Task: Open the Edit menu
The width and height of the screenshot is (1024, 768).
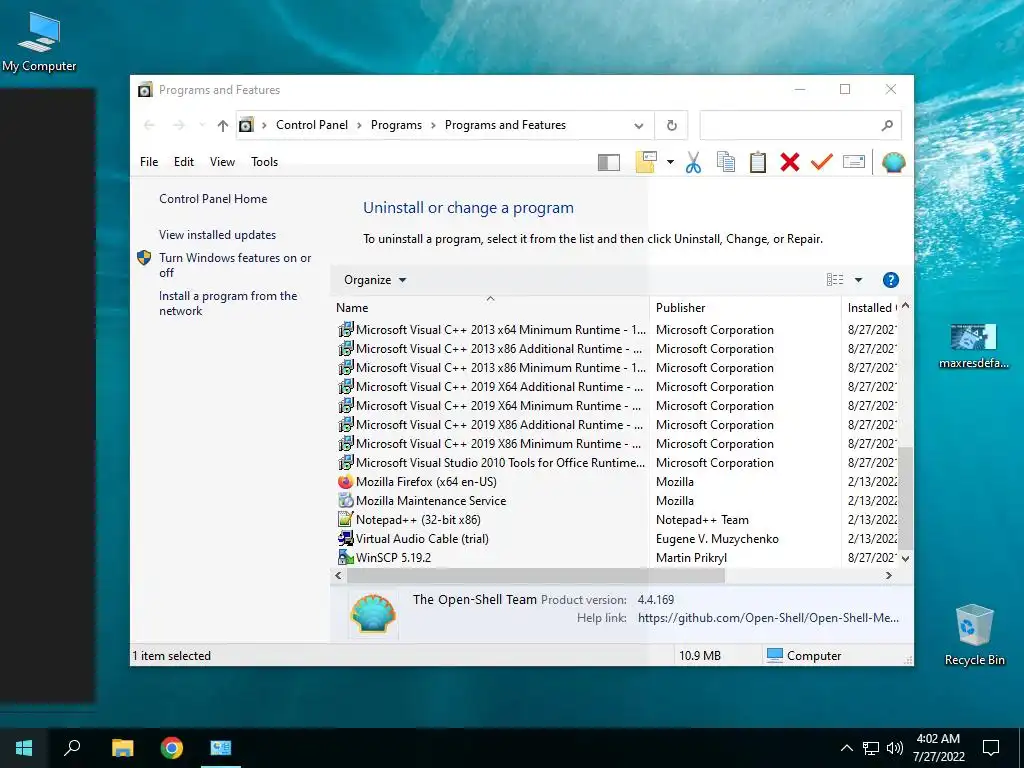Action: tap(184, 162)
